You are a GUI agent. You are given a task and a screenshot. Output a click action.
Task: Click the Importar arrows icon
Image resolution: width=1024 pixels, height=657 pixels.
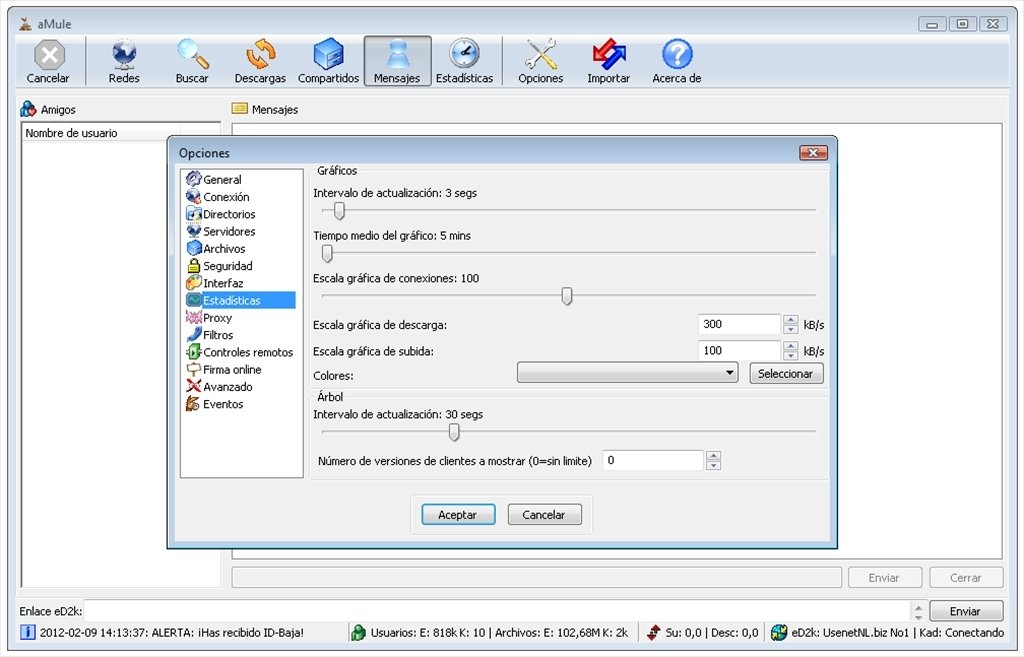[609, 61]
